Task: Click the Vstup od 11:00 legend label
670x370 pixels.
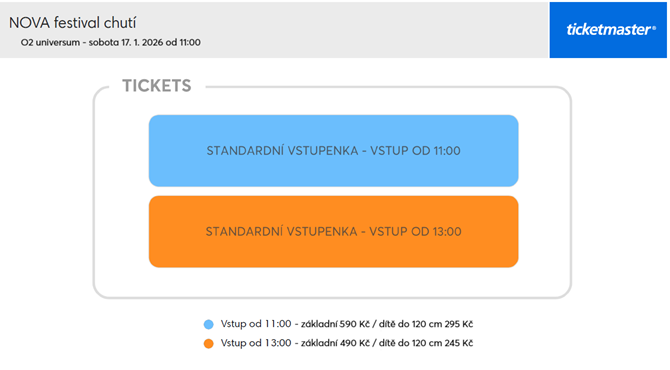Action: click(x=256, y=324)
